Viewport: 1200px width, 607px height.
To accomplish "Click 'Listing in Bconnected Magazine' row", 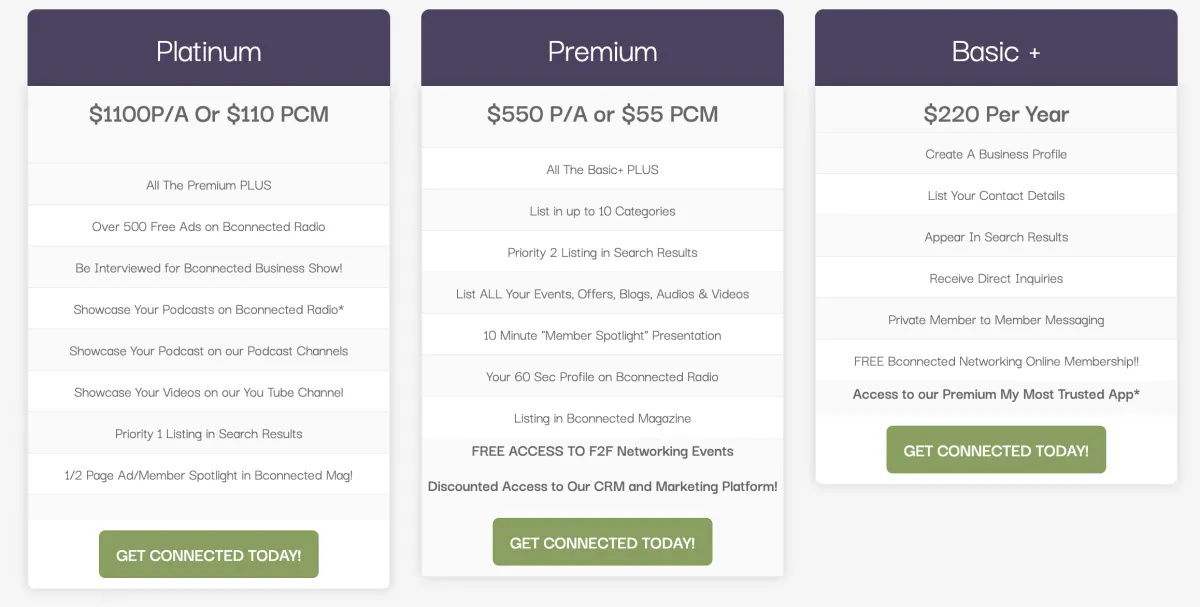I will click(x=602, y=418).
